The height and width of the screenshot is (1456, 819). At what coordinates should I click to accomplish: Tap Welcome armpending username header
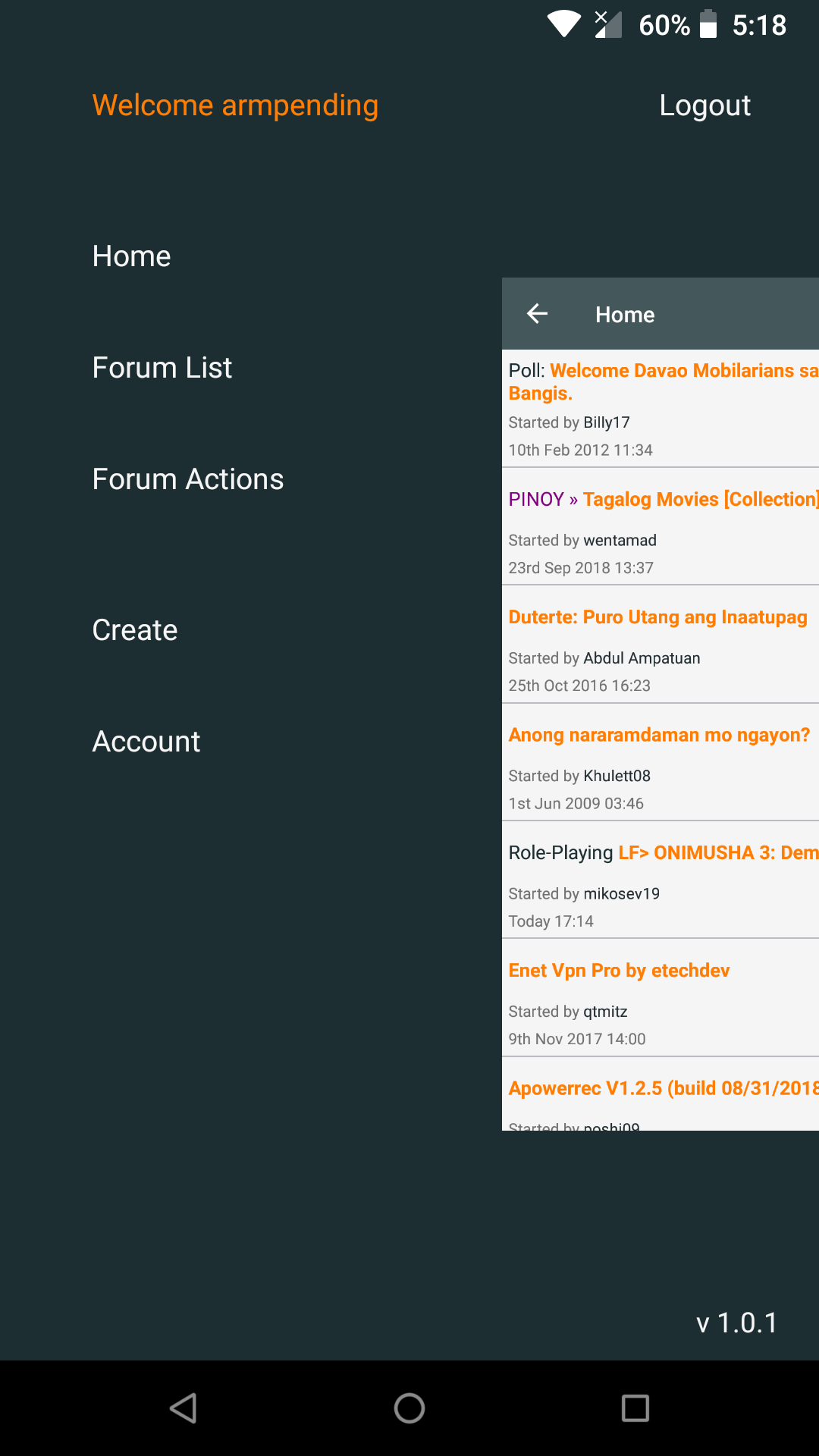(235, 105)
